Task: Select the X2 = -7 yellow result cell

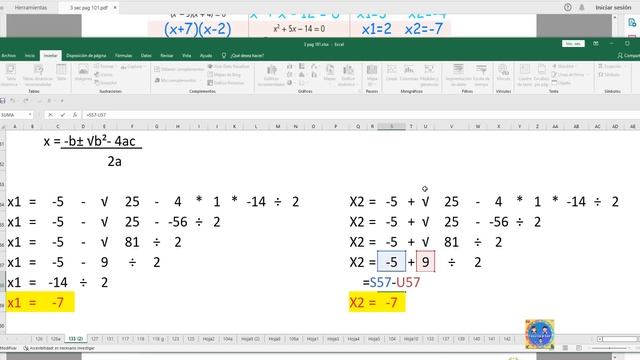Action: tap(377, 302)
